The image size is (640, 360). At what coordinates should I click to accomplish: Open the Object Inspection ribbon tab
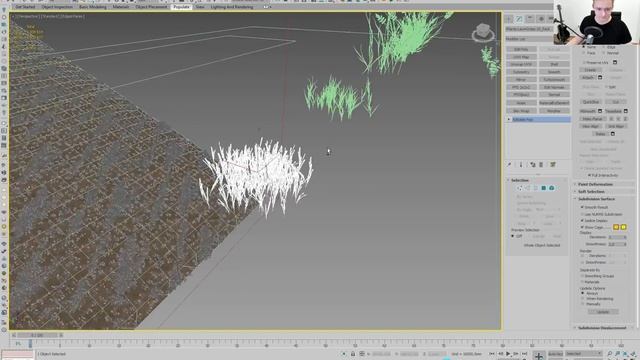[57, 7]
